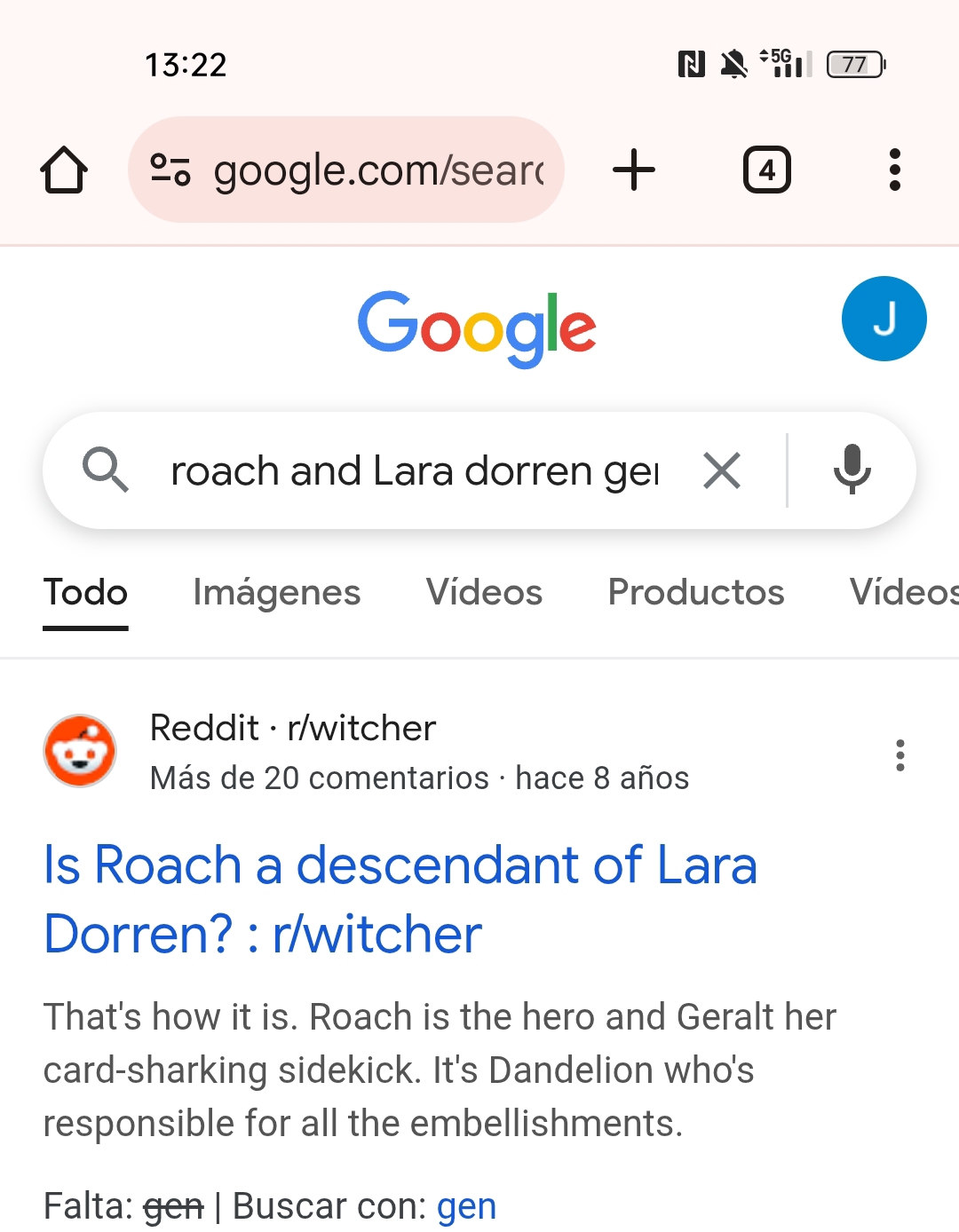The width and height of the screenshot is (959, 1232).
Task: Open Chrome three-dot overflow menu
Action: point(894,170)
